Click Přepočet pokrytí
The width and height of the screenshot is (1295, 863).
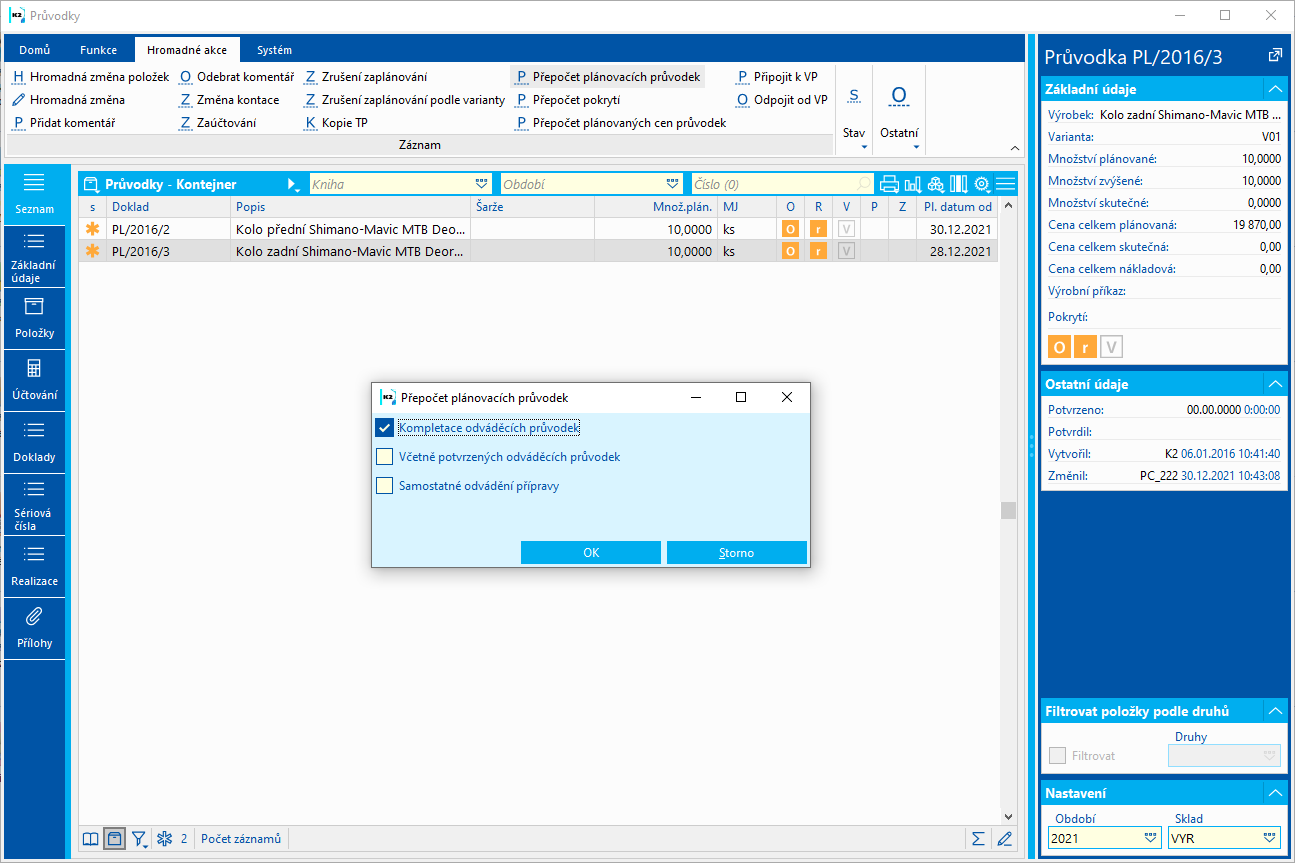pos(568,100)
